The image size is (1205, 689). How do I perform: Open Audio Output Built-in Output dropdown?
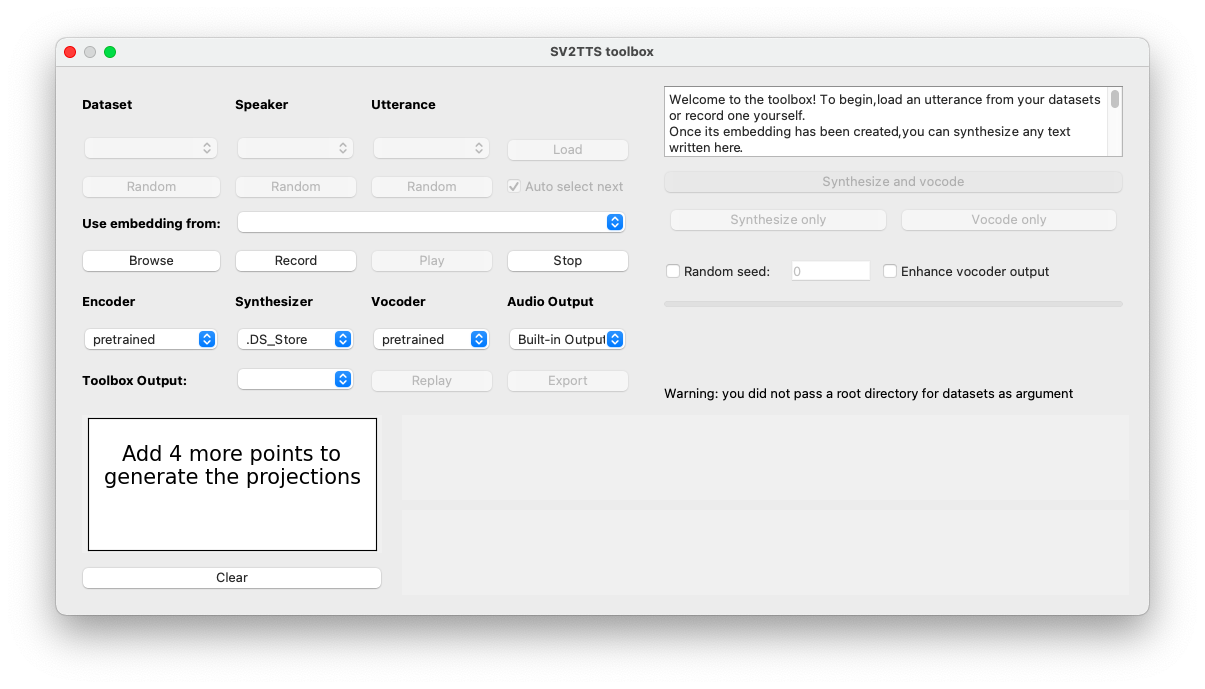[567, 339]
